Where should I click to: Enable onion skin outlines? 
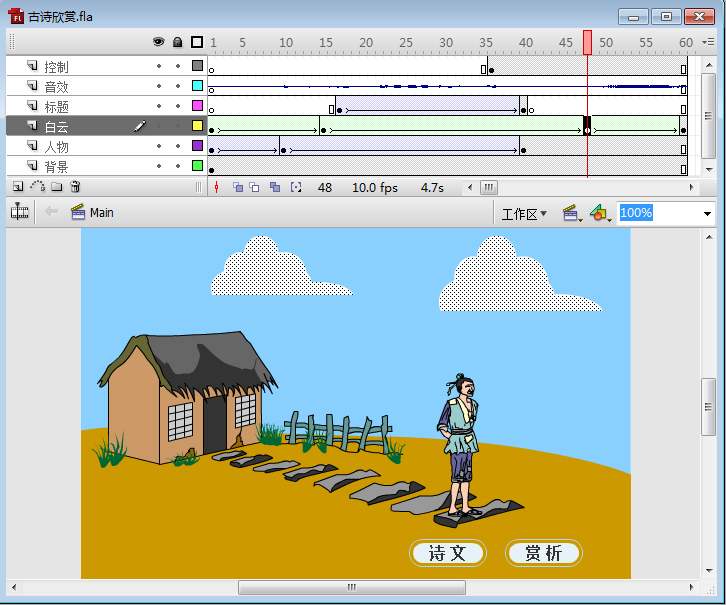(x=254, y=187)
